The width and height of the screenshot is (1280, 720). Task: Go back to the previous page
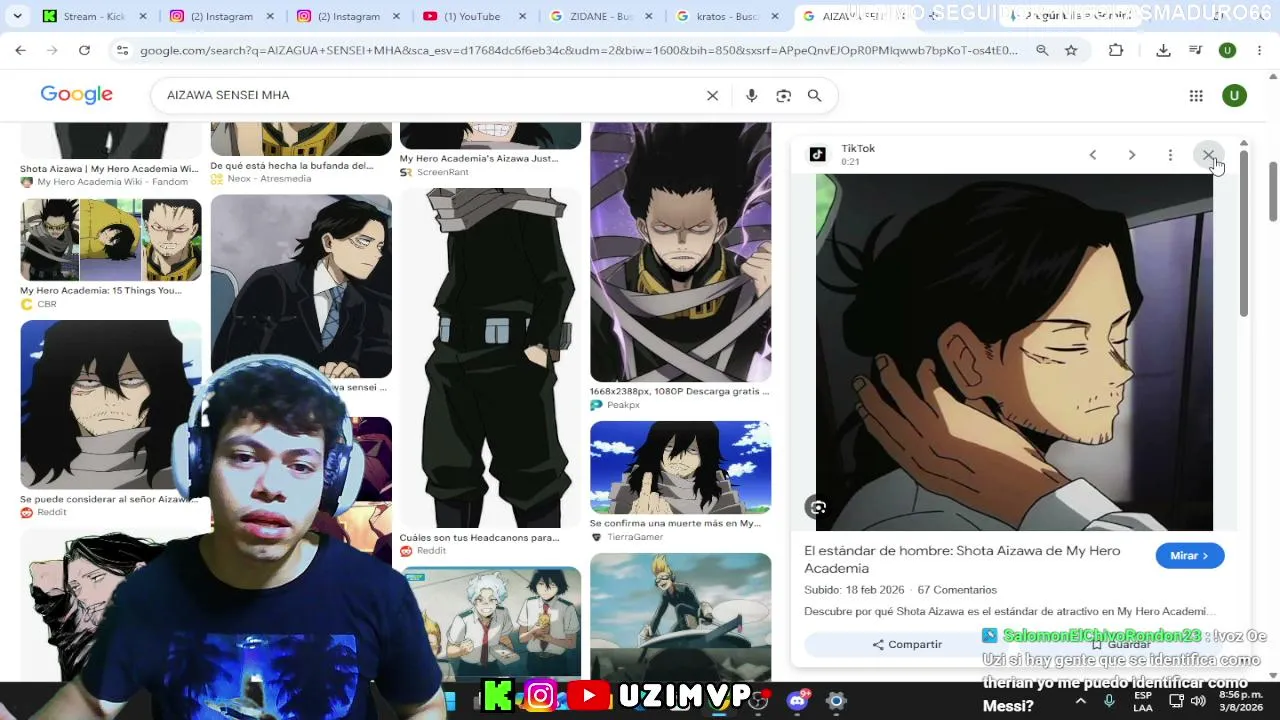click(x=21, y=50)
